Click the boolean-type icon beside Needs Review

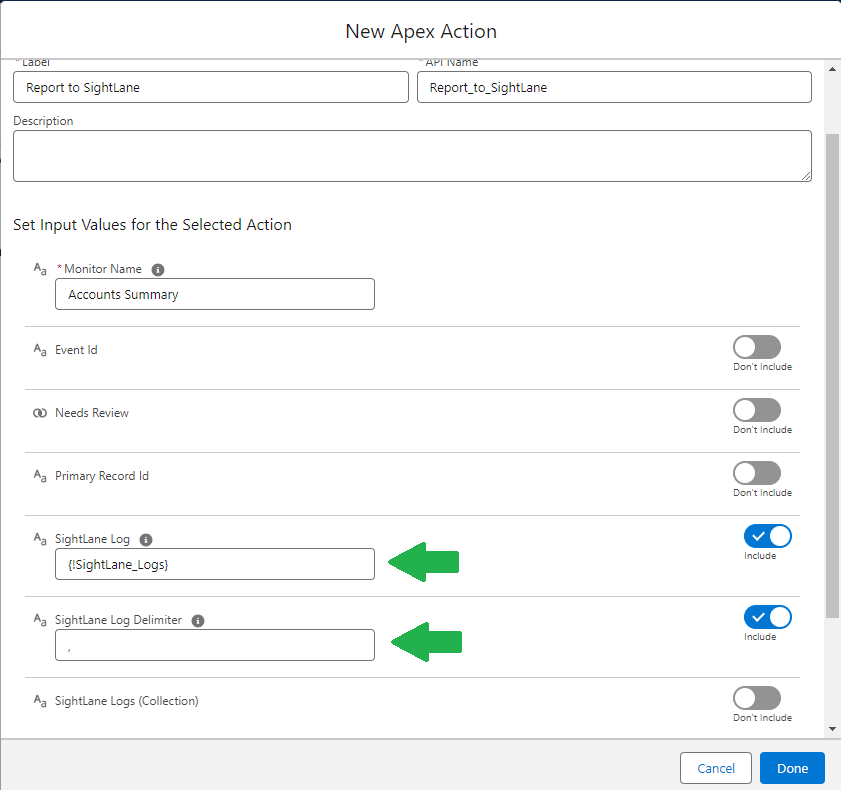click(x=40, y=413)
